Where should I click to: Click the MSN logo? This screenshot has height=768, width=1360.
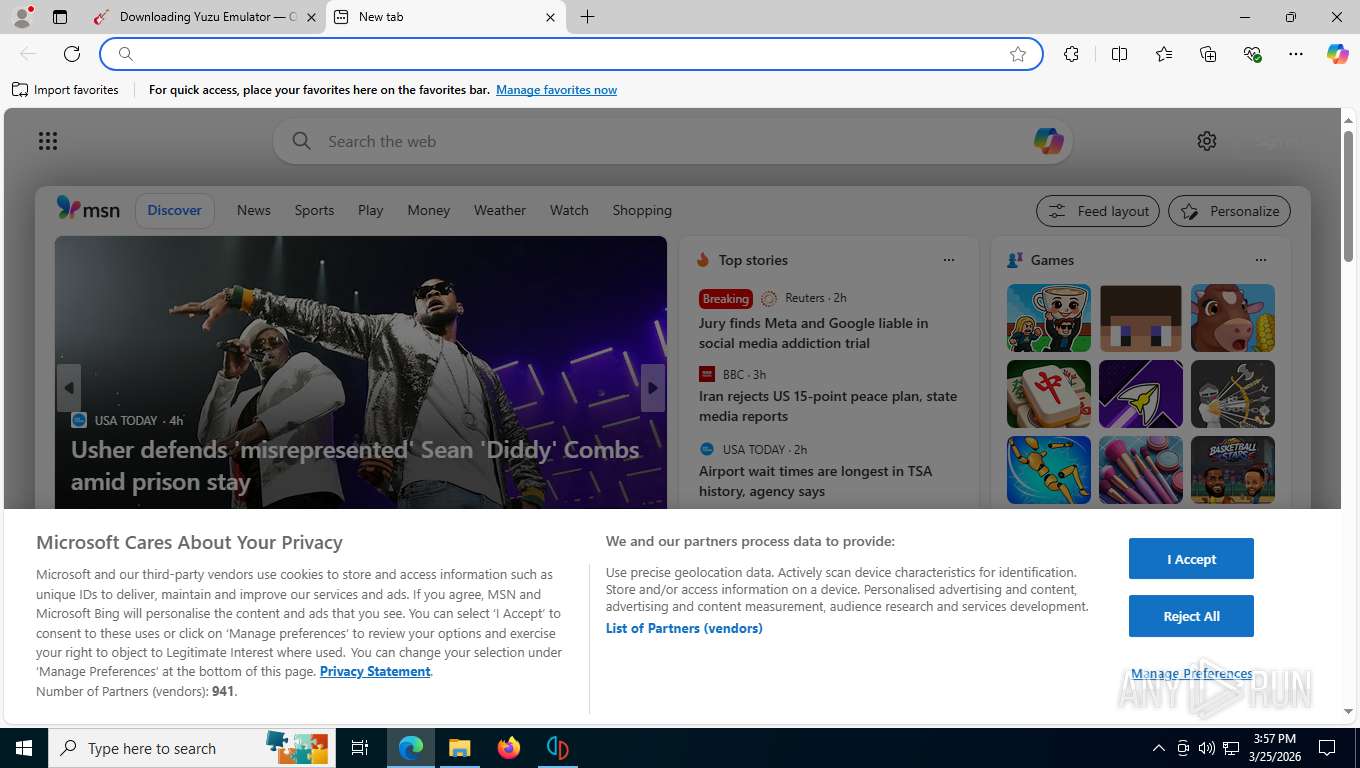[x=88, y=209]
